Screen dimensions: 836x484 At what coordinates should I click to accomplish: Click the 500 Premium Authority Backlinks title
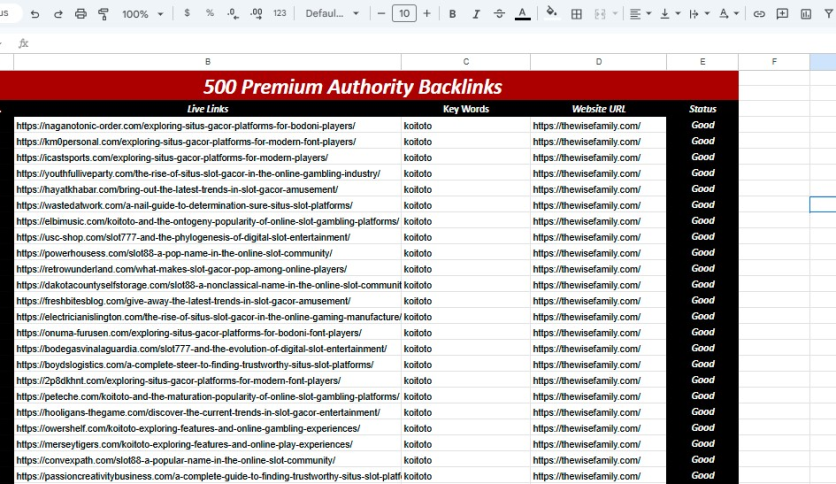[352, 86]
